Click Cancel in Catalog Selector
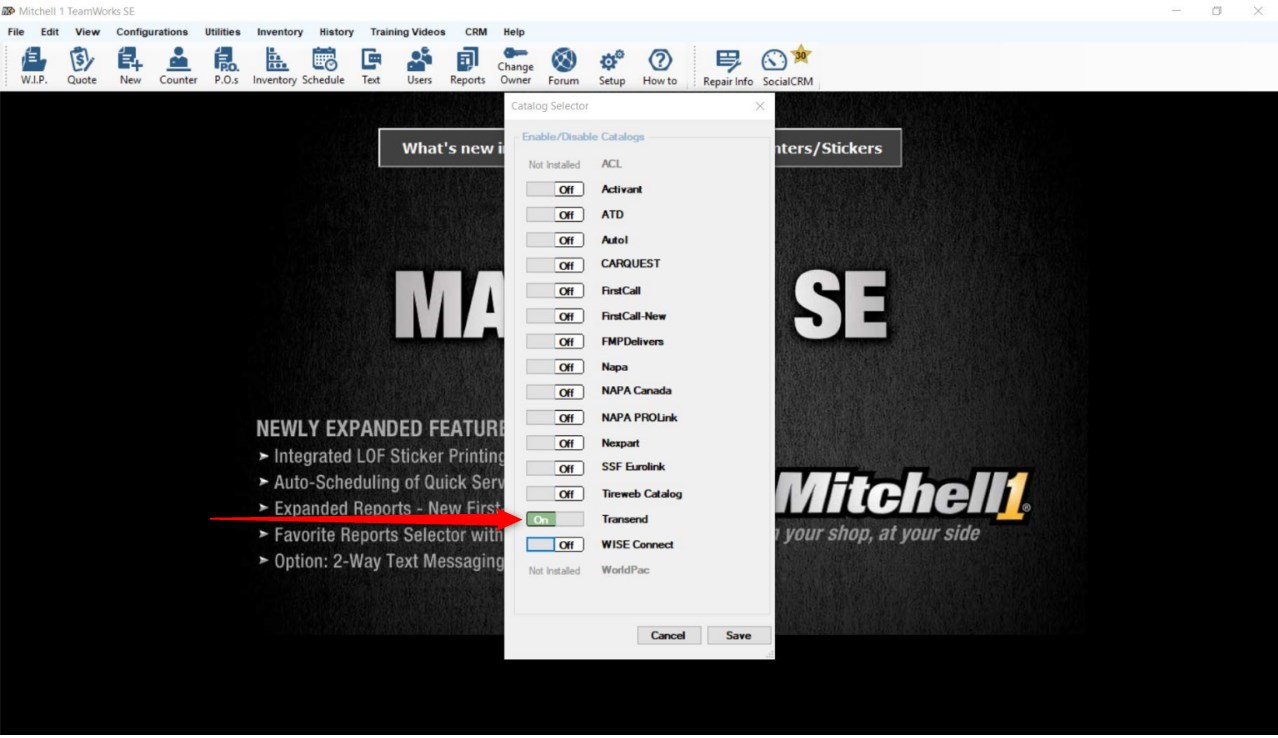This screenshot has width=1278, height=738. [668, 635]
